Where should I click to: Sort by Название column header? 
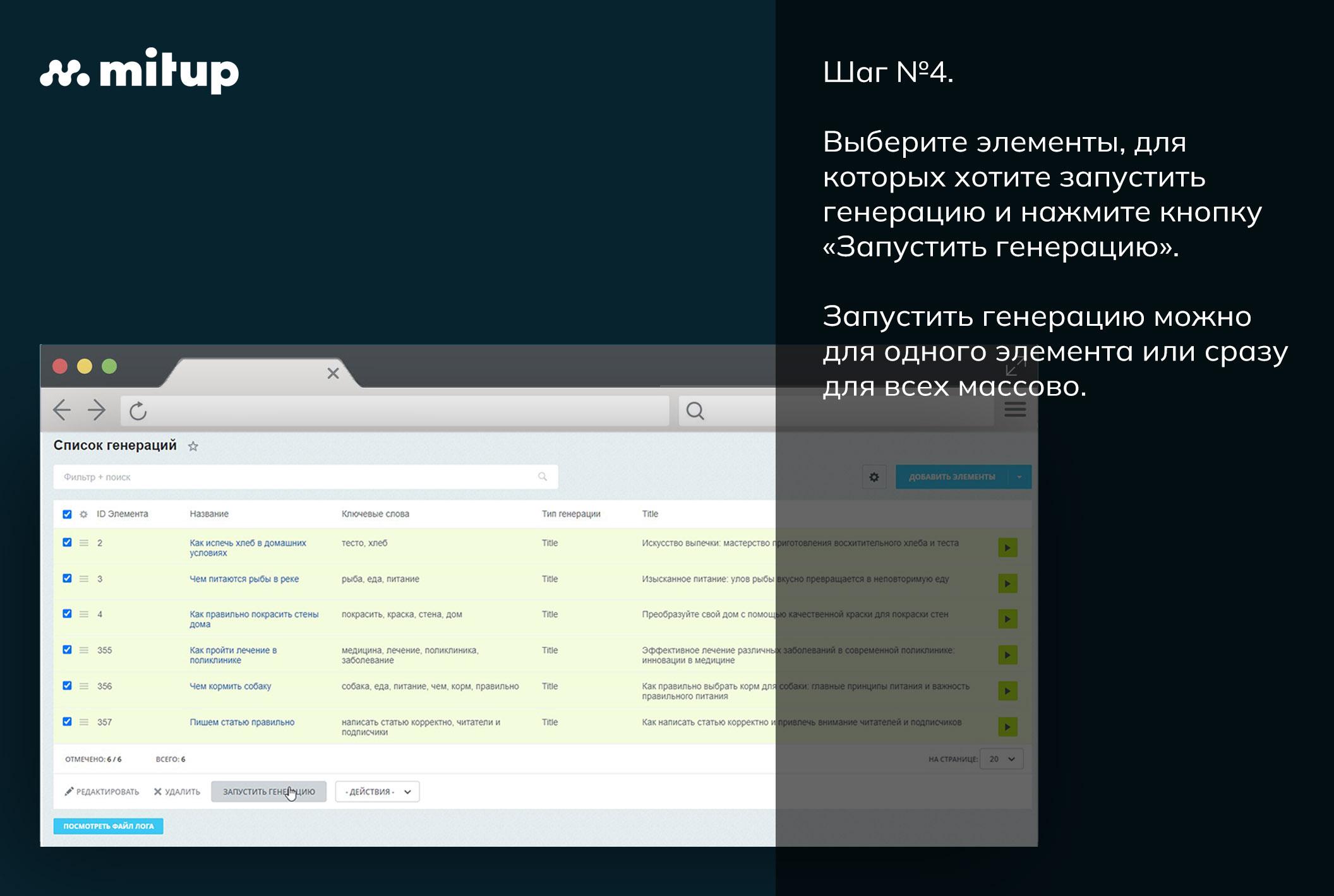(x=209, y=514)
